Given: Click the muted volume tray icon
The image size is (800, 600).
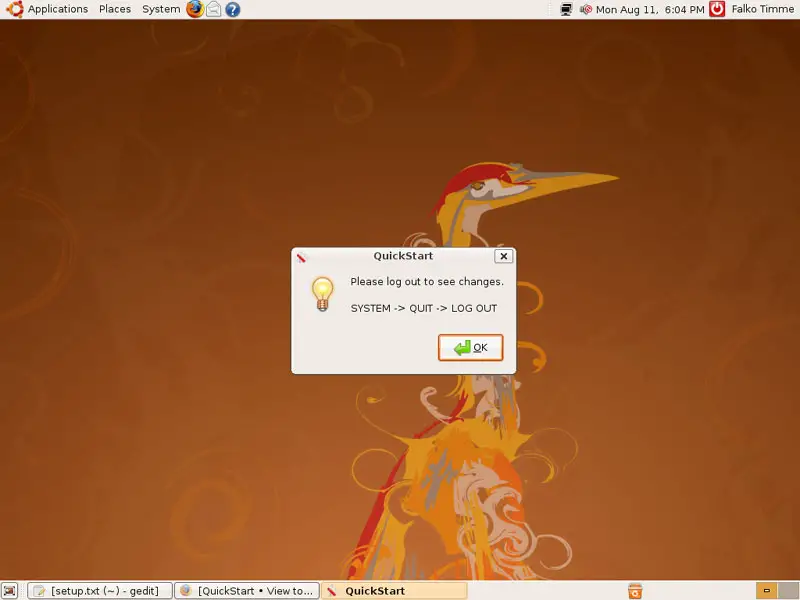Looking at the screenshot, I should (586, 9).
